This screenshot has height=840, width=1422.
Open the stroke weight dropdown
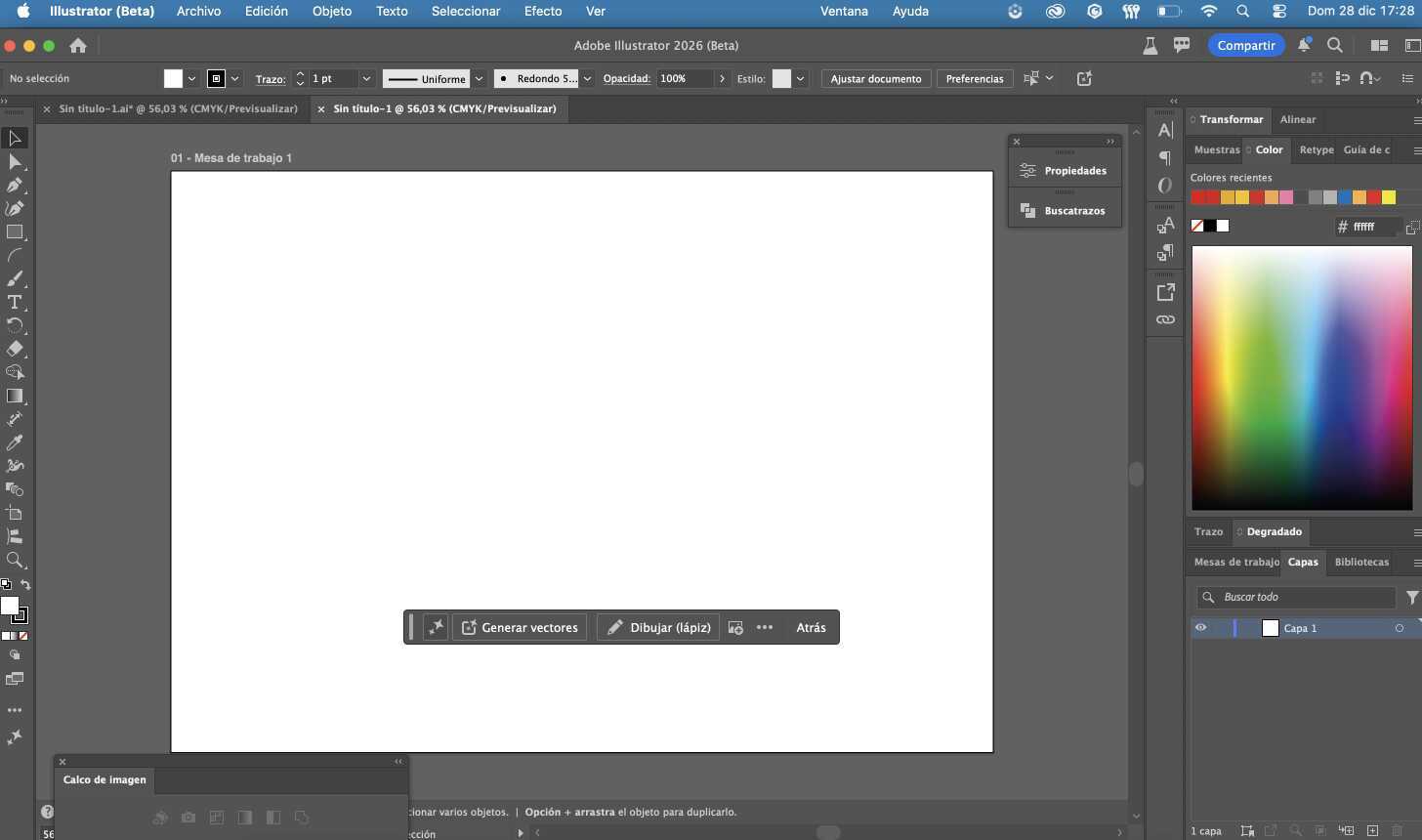click(365, 78)
